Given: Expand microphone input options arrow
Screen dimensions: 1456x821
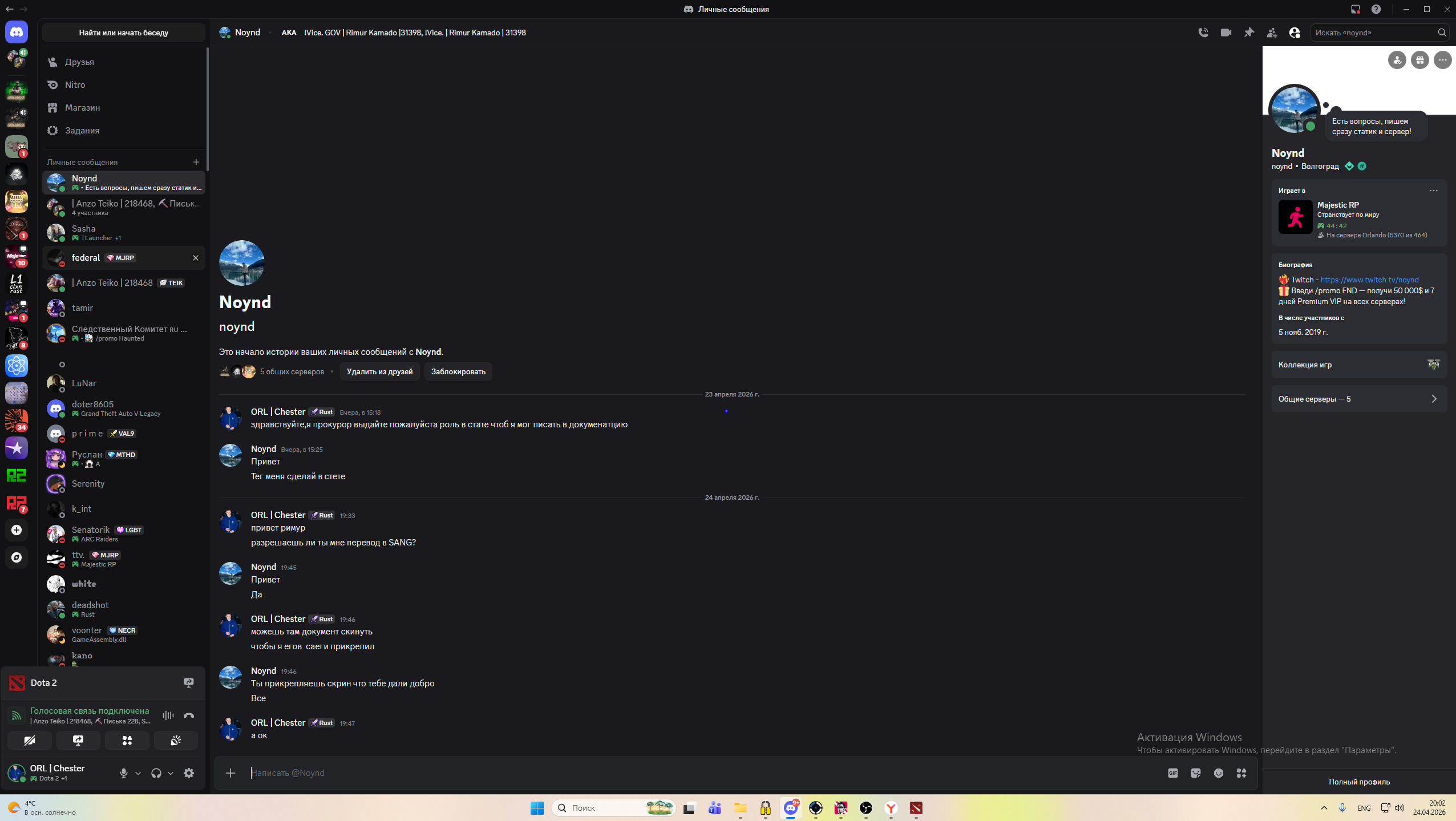Looking at the screenshot, I should point(138,773).
